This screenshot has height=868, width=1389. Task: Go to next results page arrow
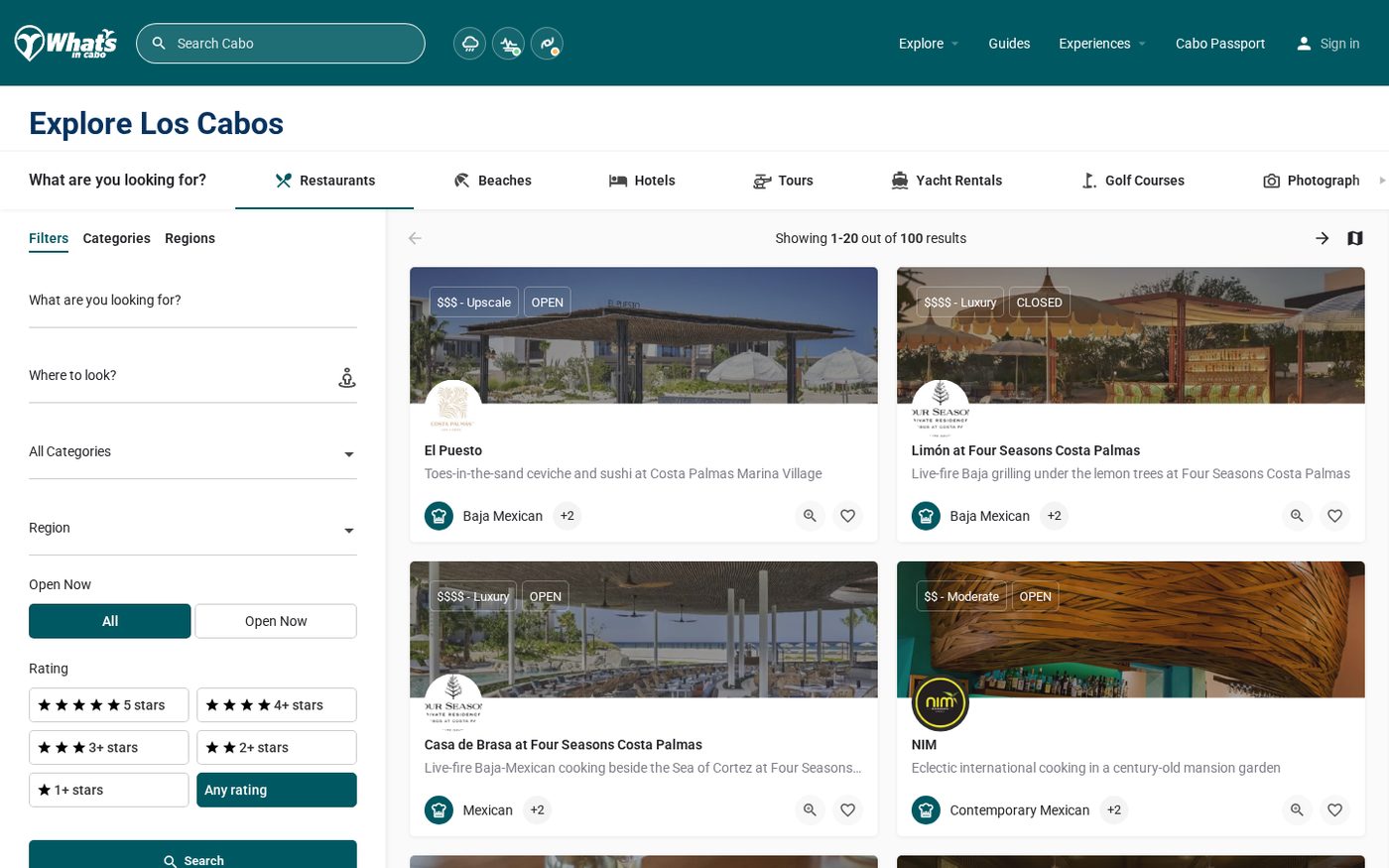(1322, 238)
